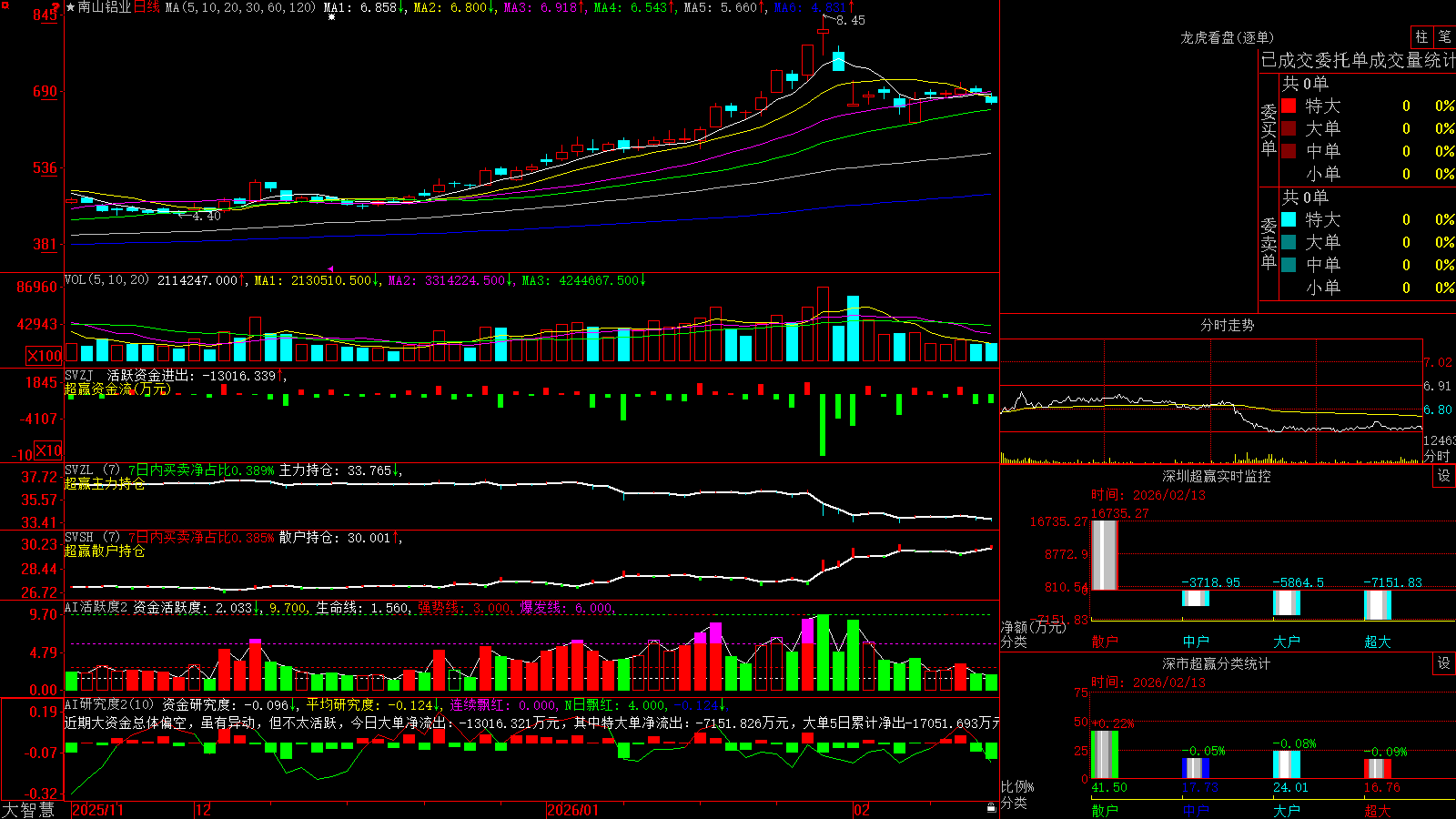Click the 分时走势 panel title

coord(1227,325)
